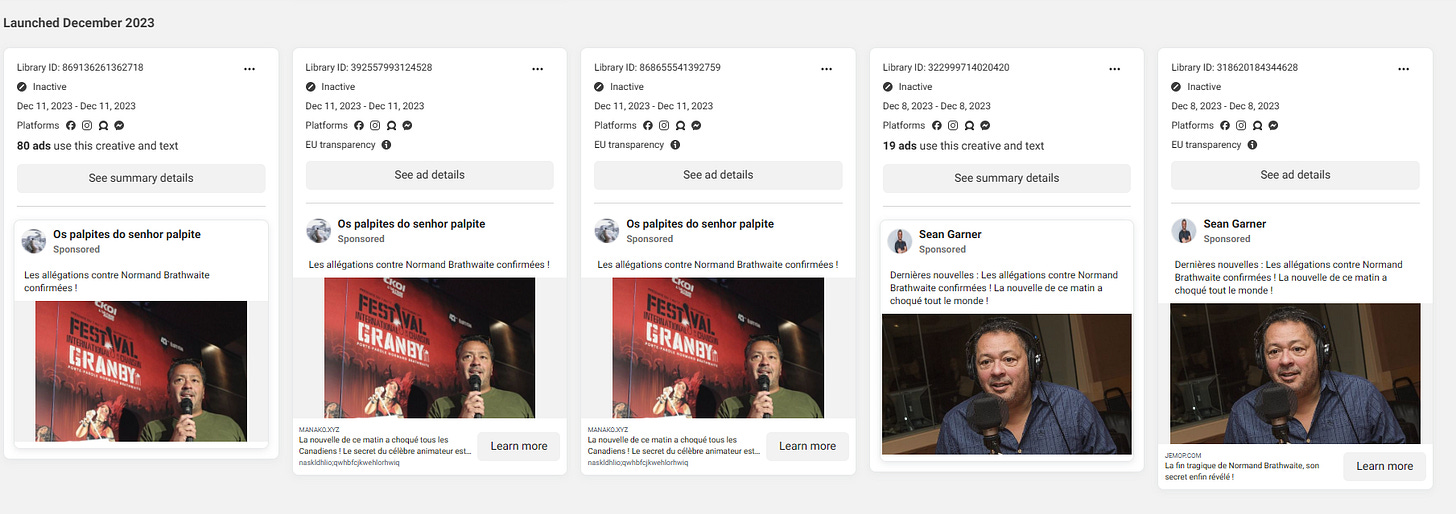Click Facebook platform icon on ad 868655541392759
The height and width of the screenshot is (514, 1456).
pos(648,126)
